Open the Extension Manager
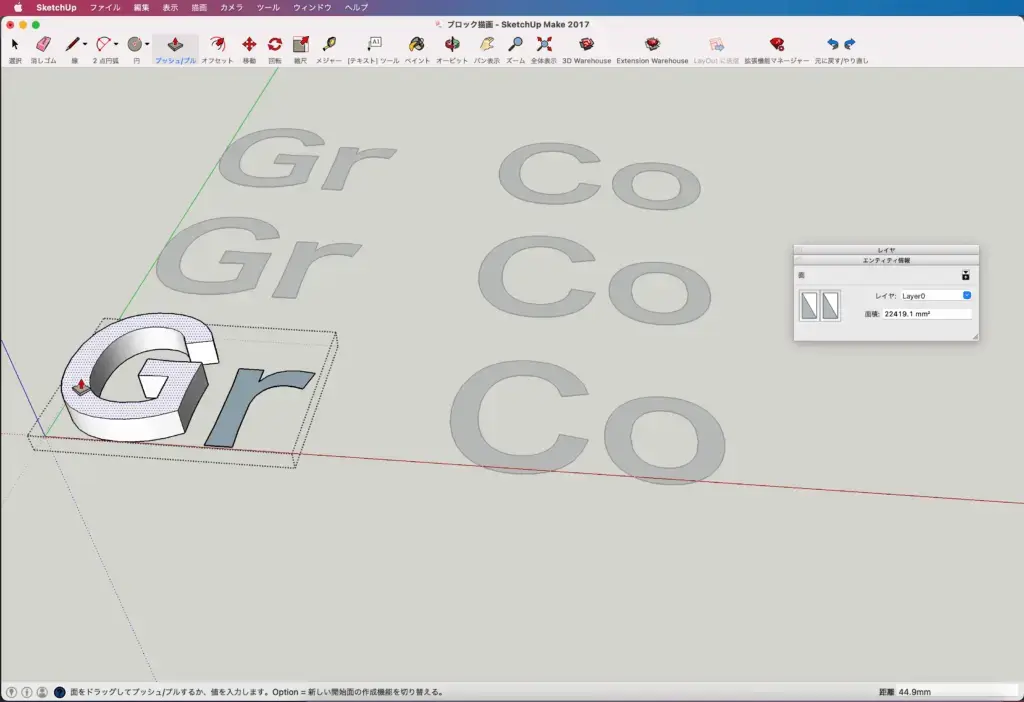 click(x=776, y=44)
